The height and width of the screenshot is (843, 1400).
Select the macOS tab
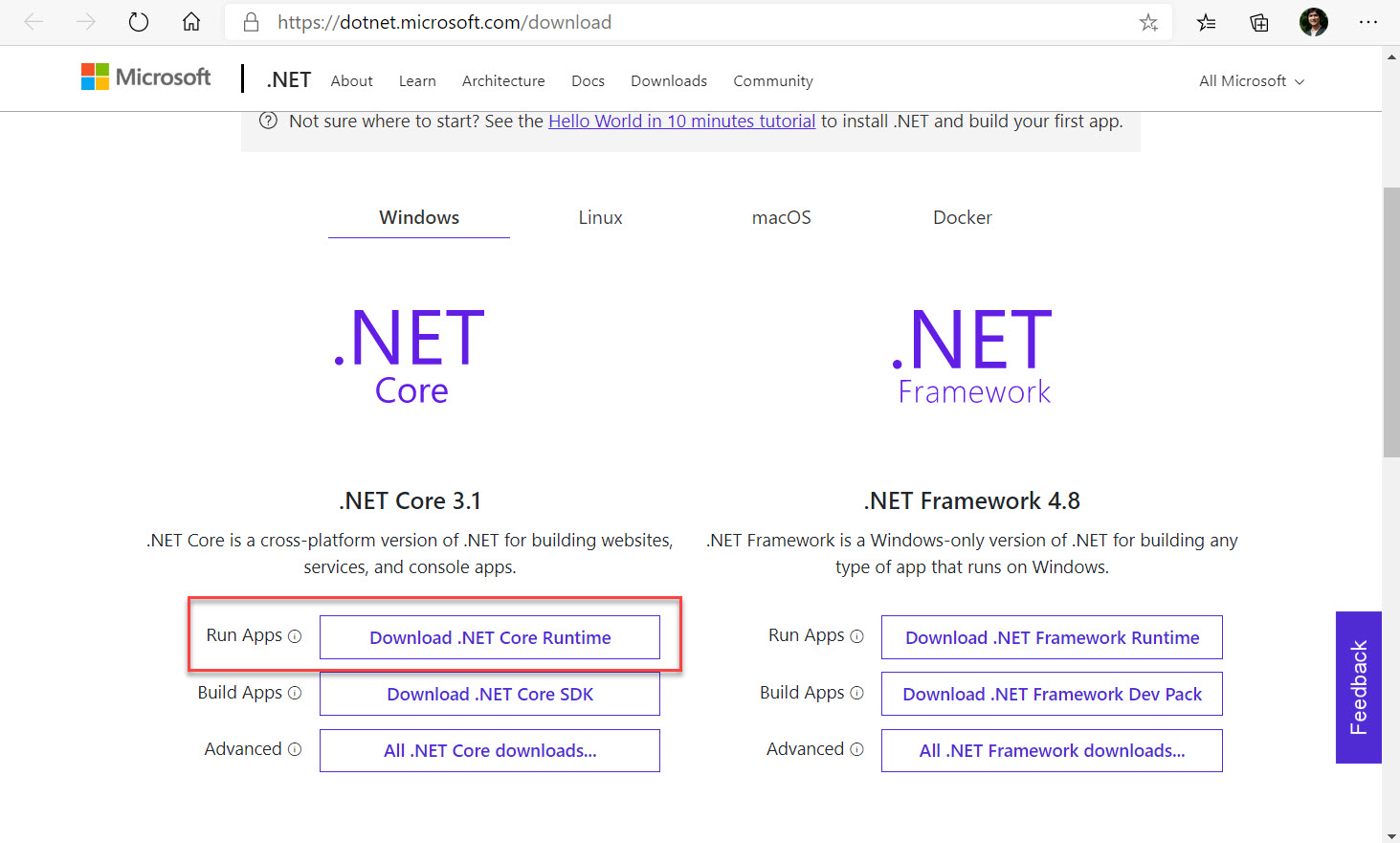781,218
